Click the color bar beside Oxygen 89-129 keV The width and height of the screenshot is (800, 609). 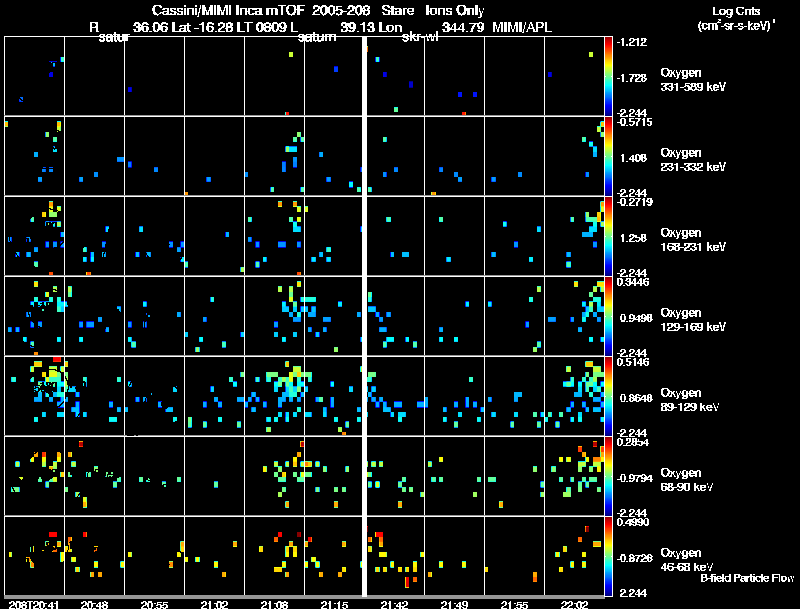pos(608,396)
